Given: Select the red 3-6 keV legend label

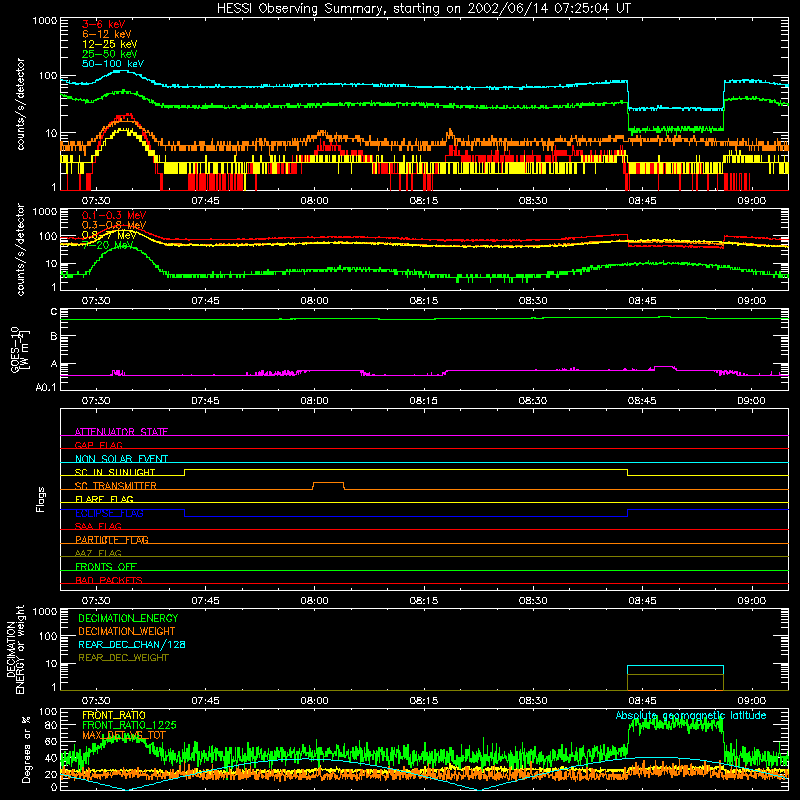Looking at the screenshot, I should coord(104,24).
